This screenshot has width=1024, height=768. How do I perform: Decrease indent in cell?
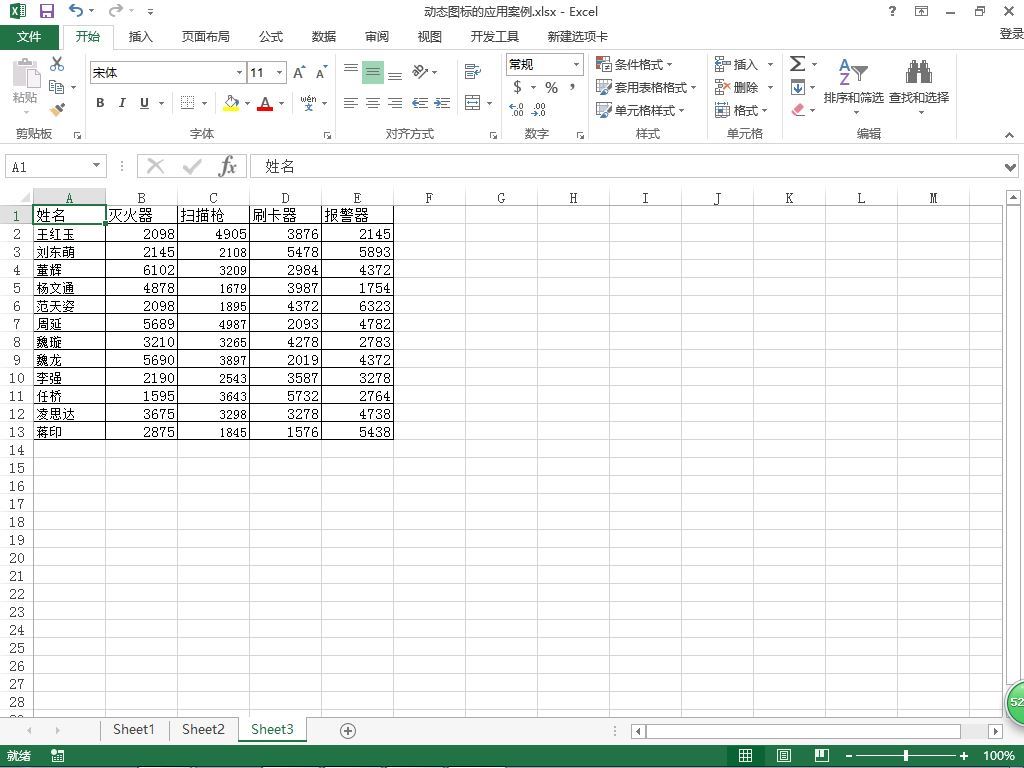pyautogui.click(x=420, y=103)
